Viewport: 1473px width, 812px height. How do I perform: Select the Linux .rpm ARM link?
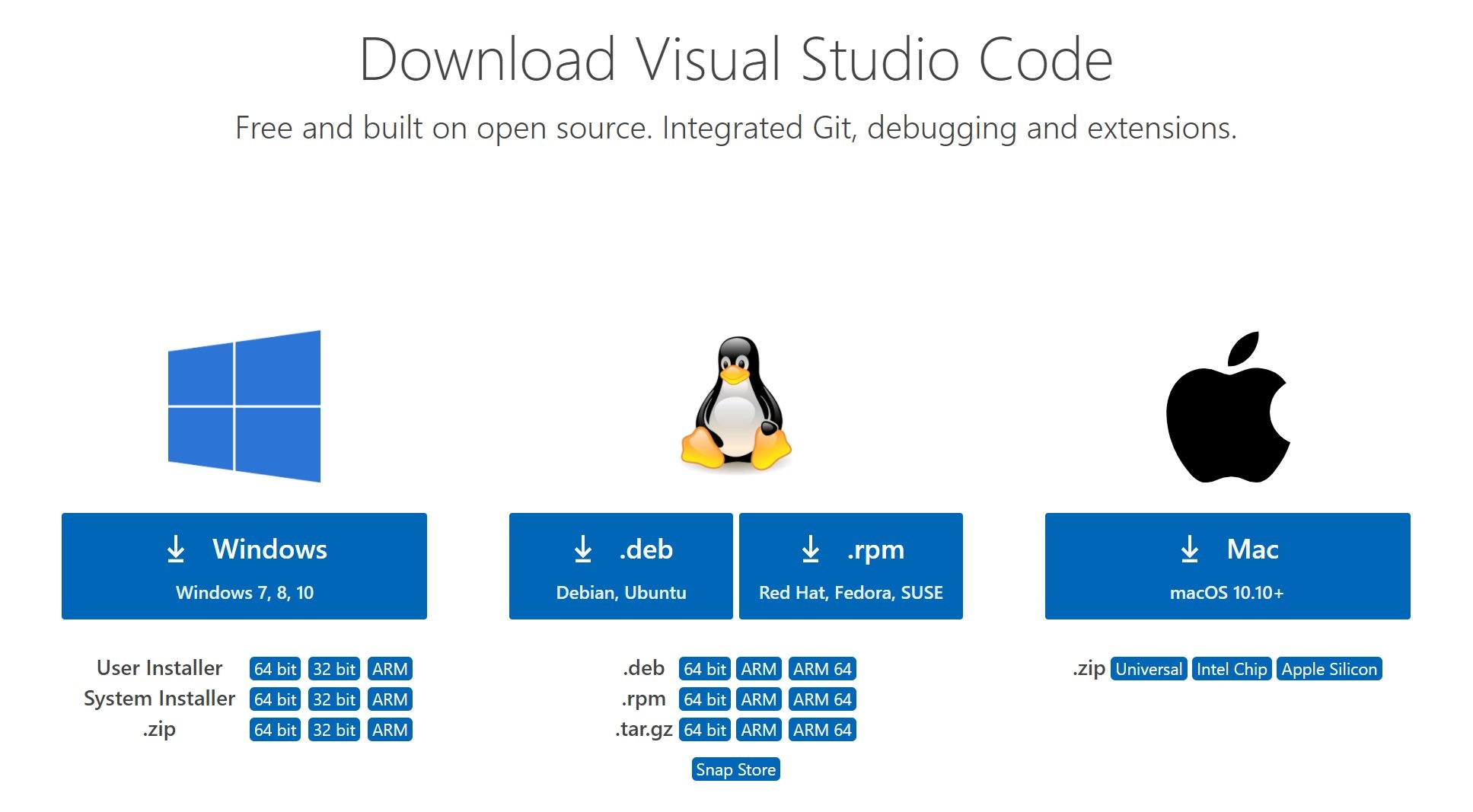coord(759,699)
